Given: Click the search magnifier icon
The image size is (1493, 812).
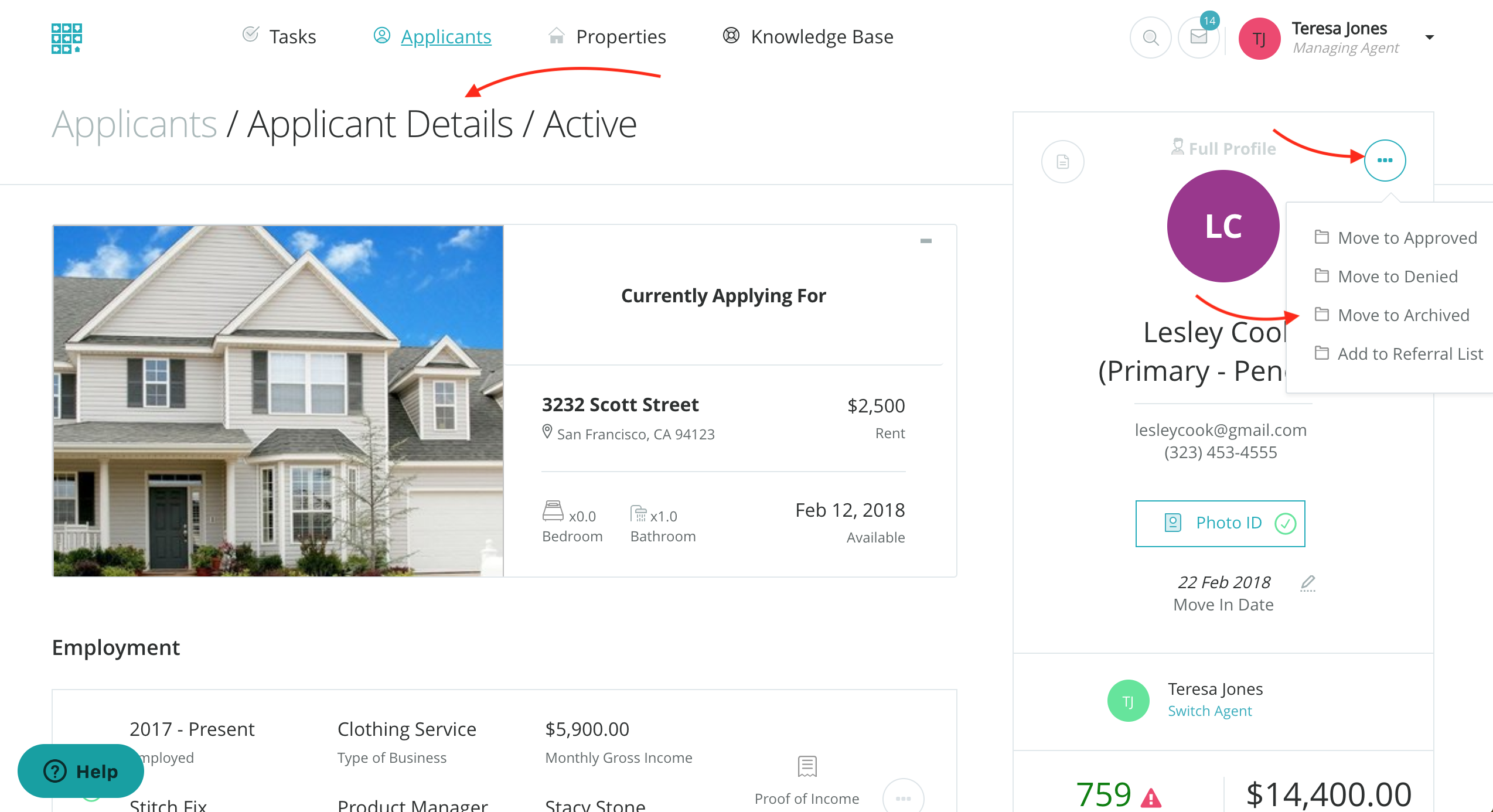Looking at the screenshot, I should pyautogui.click(x=1150, y=38).
